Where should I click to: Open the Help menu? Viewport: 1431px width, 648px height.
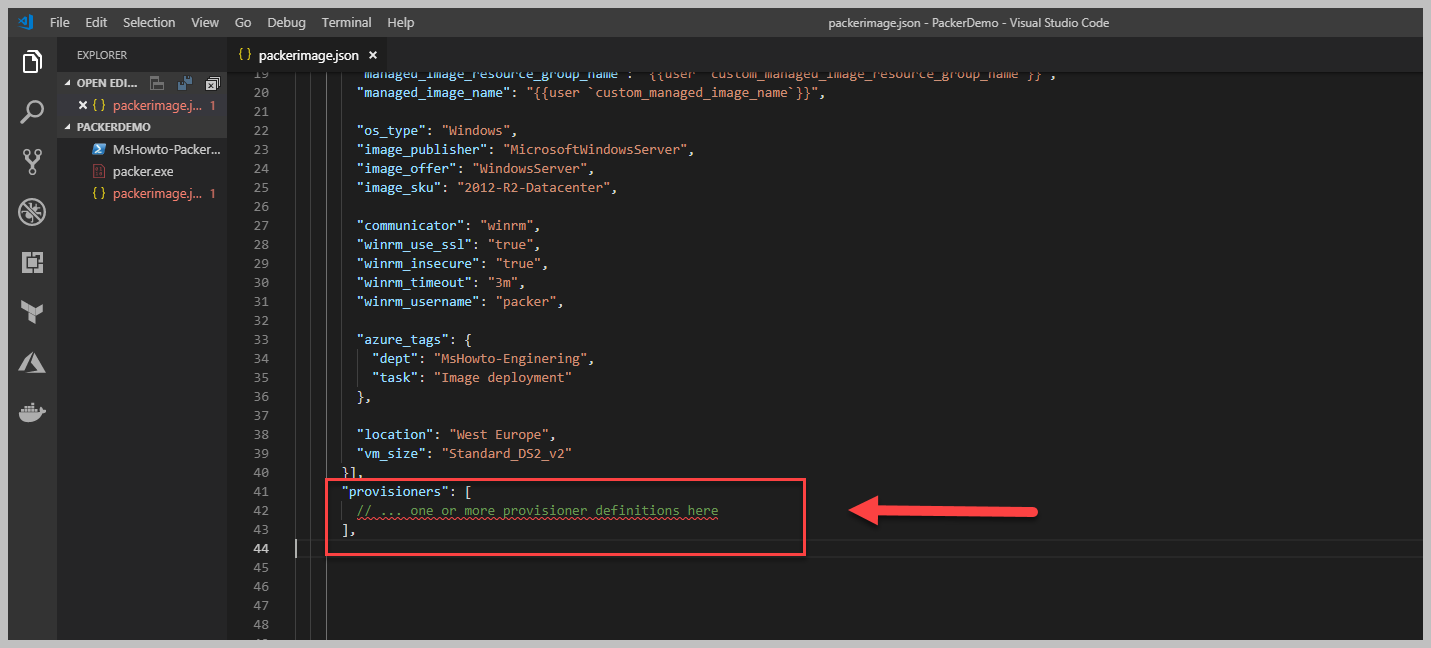(x=400, y=22)
